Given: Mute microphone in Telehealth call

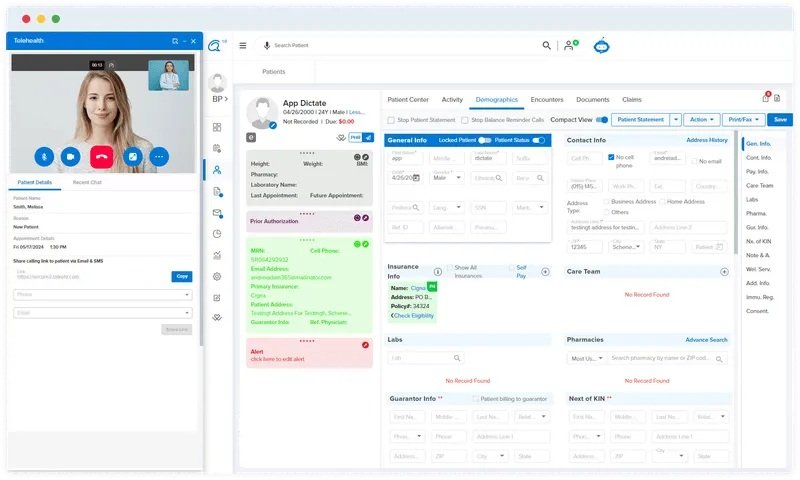Looking at the screenshot, I should (44, 157).
